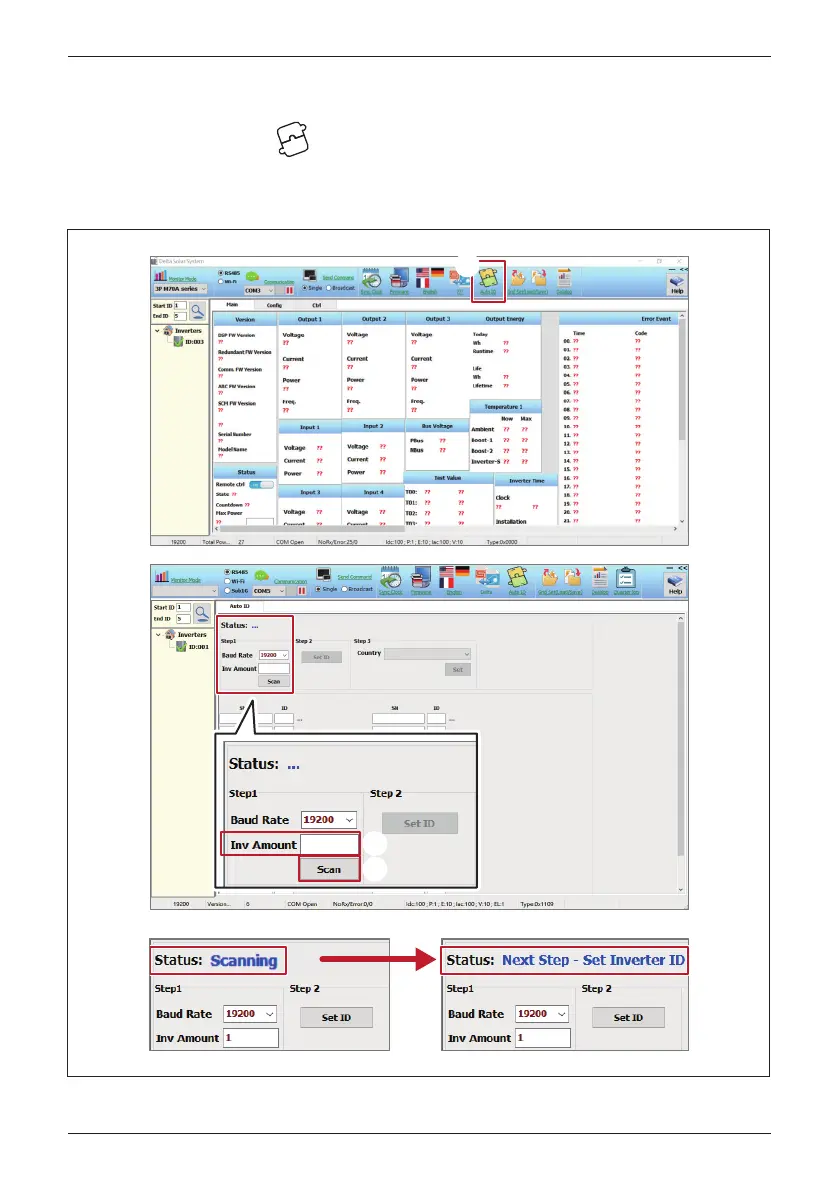Open clipboard log icon in Auto ID window

click(x=626, y=579)
